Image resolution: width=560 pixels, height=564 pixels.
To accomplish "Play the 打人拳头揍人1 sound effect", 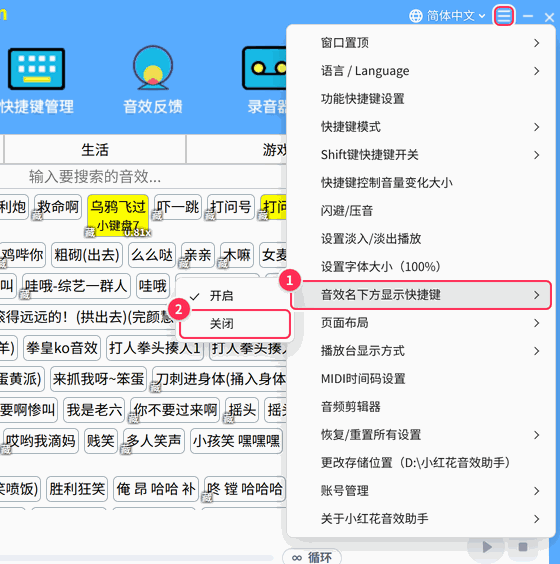I will click(155, 348).
